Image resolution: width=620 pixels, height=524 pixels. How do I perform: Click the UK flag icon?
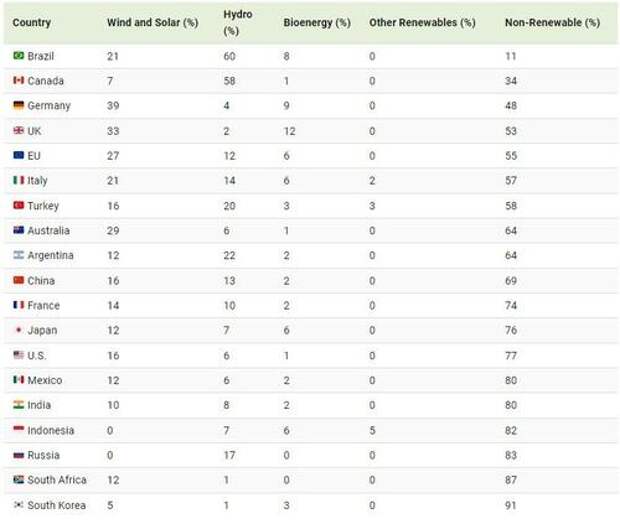(x=18, y=131)
